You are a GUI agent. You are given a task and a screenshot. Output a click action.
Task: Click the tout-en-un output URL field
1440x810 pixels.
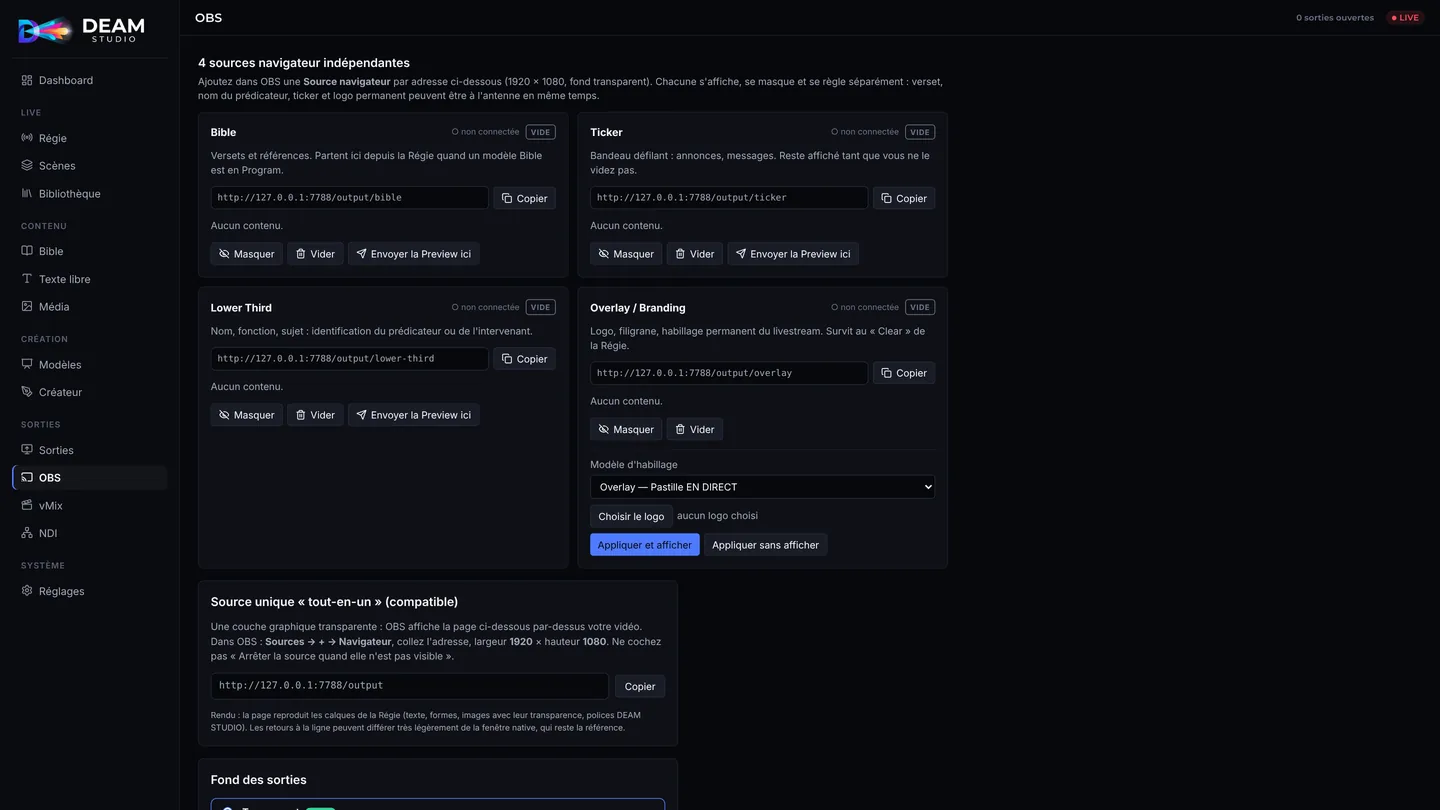[x=410, y=686]
